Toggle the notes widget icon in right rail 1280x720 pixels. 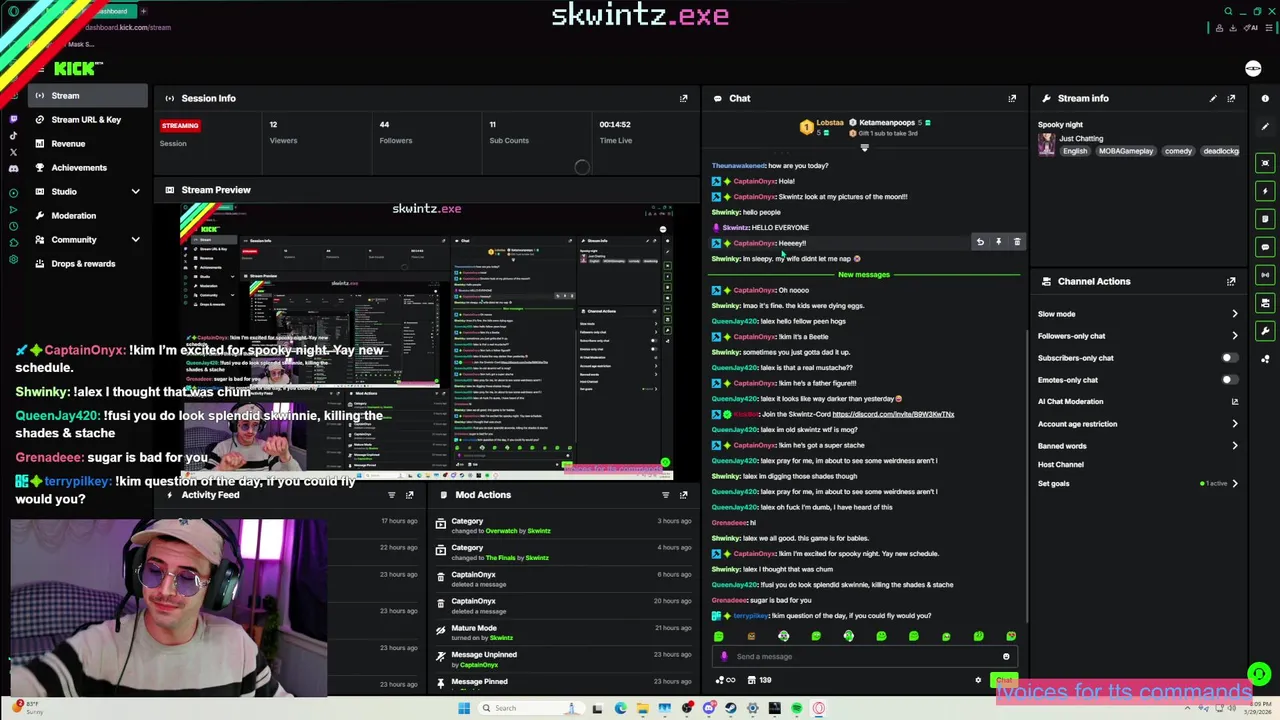(x=1265, y=219)
